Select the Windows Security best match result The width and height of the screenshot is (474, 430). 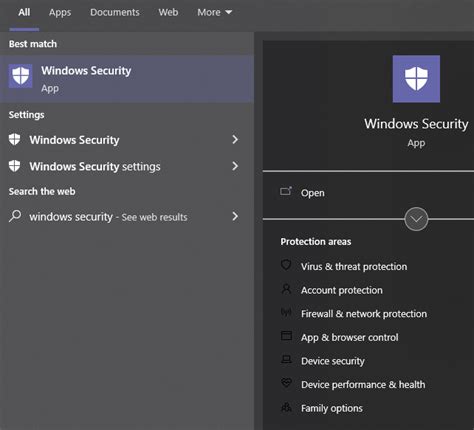click(x=127, y=79)
